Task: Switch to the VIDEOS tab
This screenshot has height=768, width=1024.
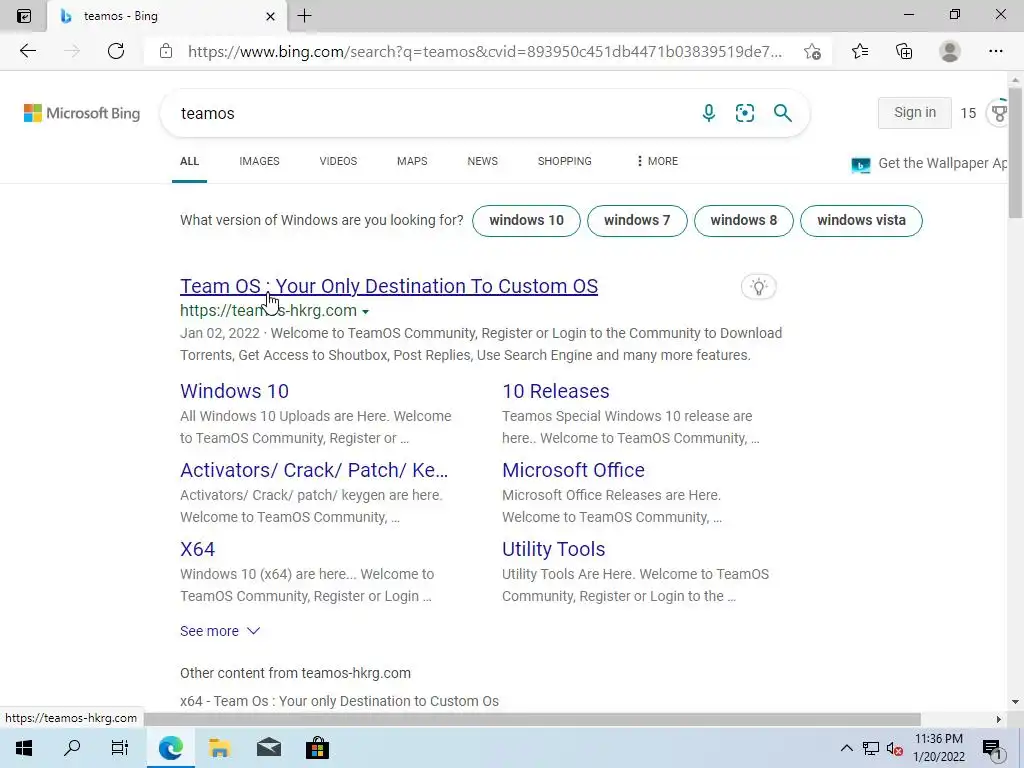Action: [338, 161]
